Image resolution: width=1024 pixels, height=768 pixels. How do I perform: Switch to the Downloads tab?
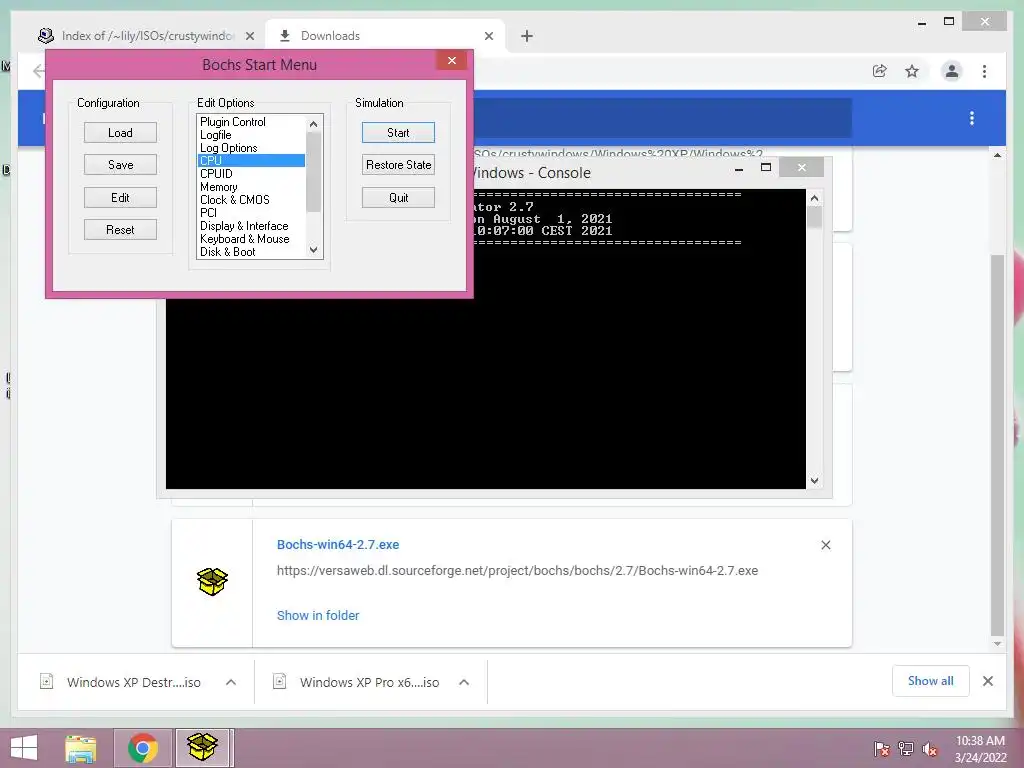click(x=385, y=36)
